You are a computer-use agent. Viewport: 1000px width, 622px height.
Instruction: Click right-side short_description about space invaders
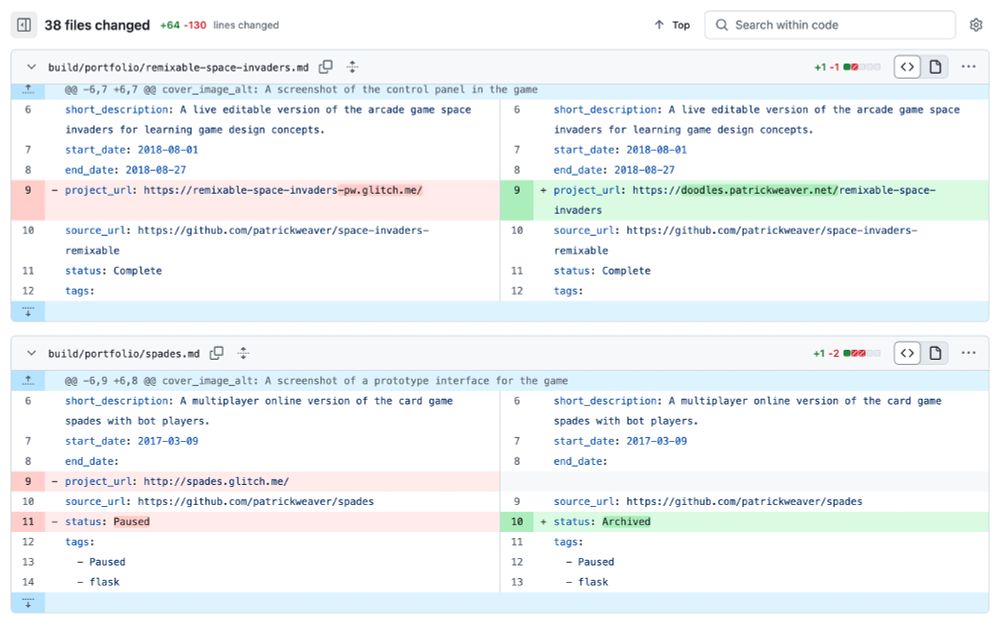[x=756, y=119]
